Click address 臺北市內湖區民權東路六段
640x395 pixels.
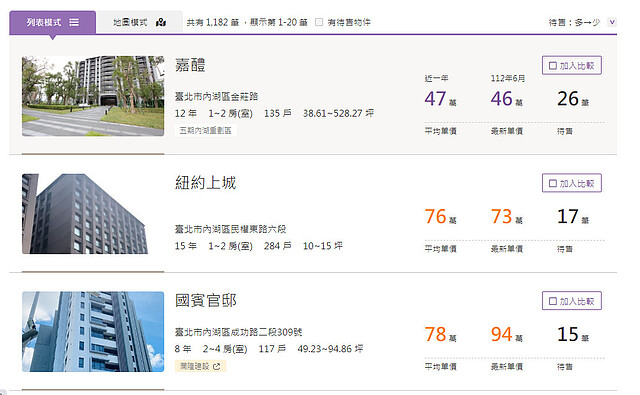click(x=231, y=229)
